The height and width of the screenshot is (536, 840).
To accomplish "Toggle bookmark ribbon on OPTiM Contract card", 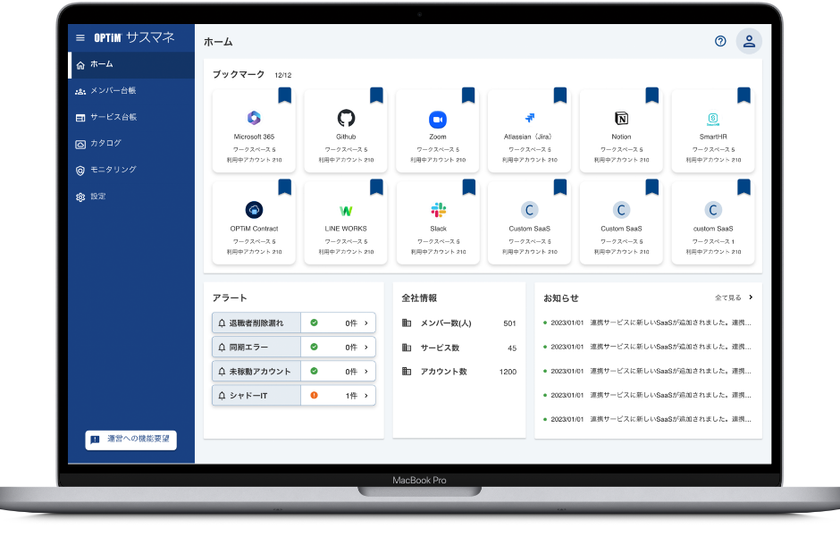I will [285, 187].
